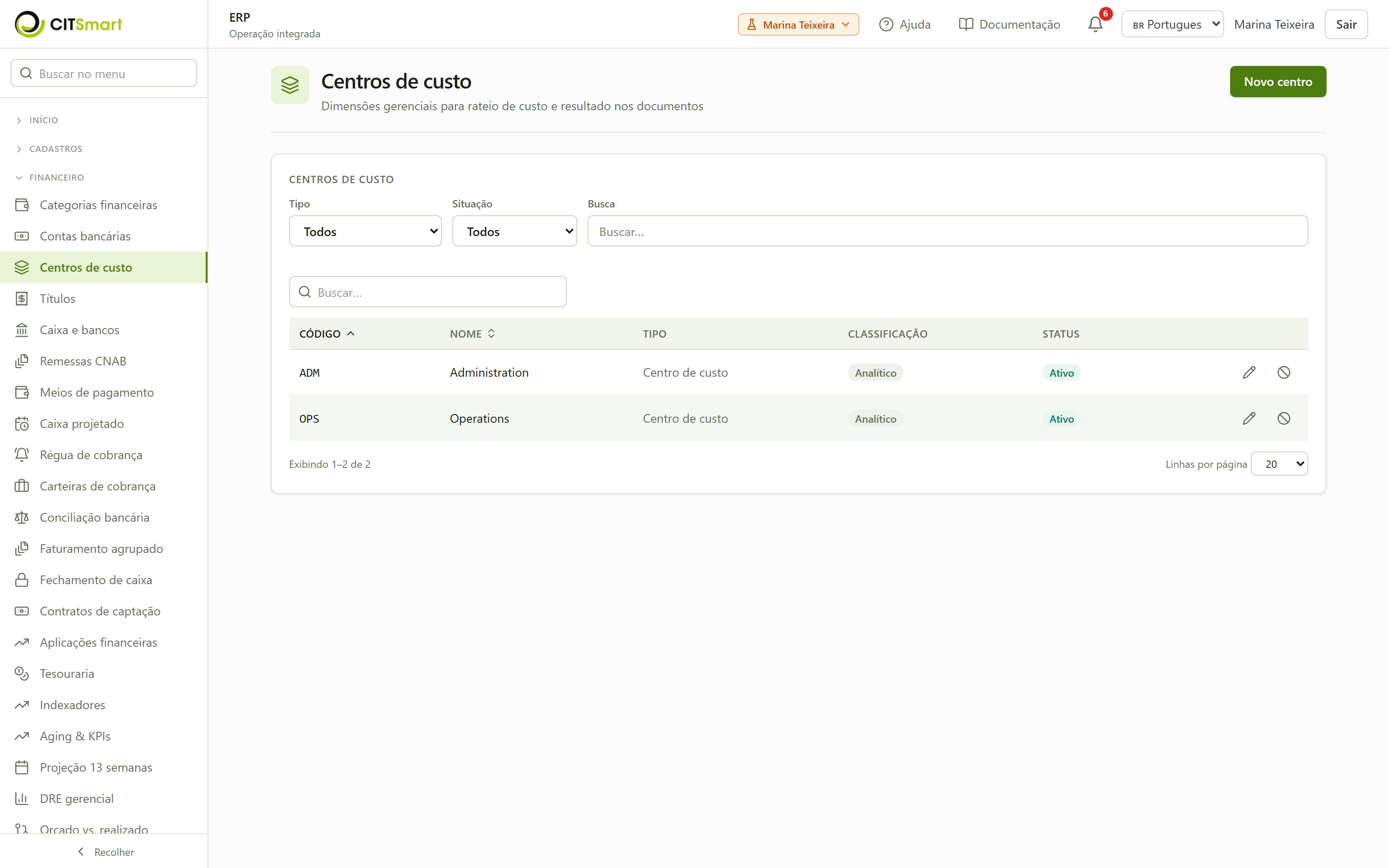Click the CITSmart logo
This screenshot has width=1389, height=868.
click(x=68, y=24)
